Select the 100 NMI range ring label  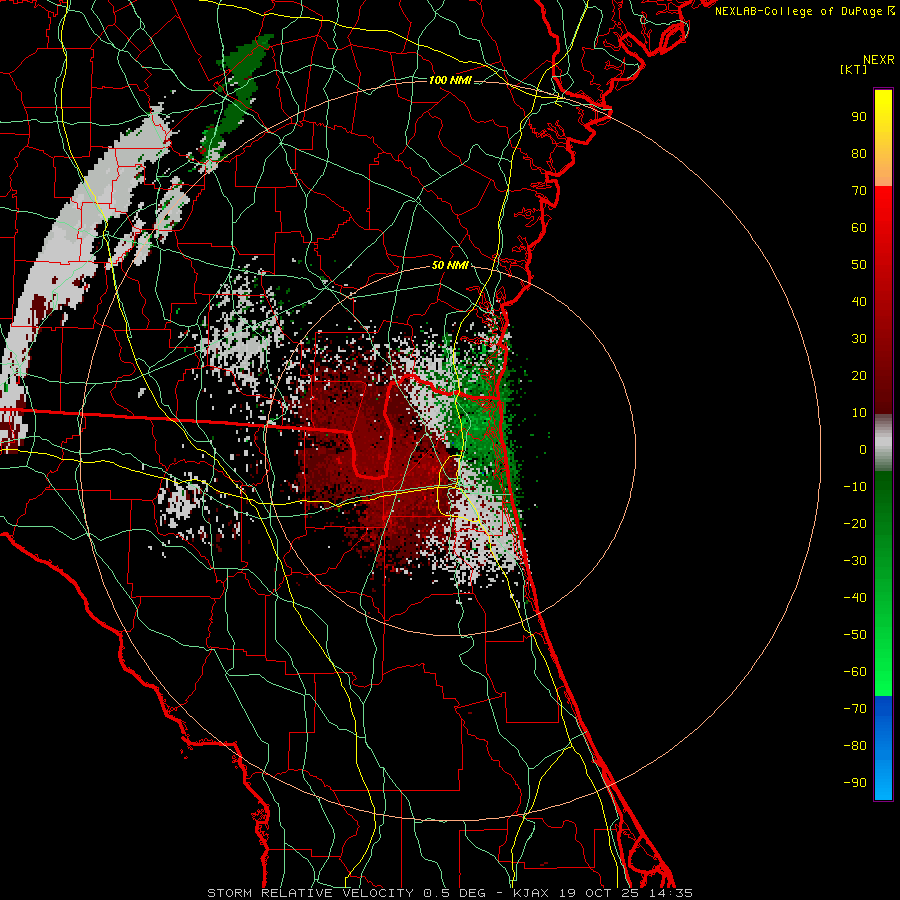(x=450, y=80)
